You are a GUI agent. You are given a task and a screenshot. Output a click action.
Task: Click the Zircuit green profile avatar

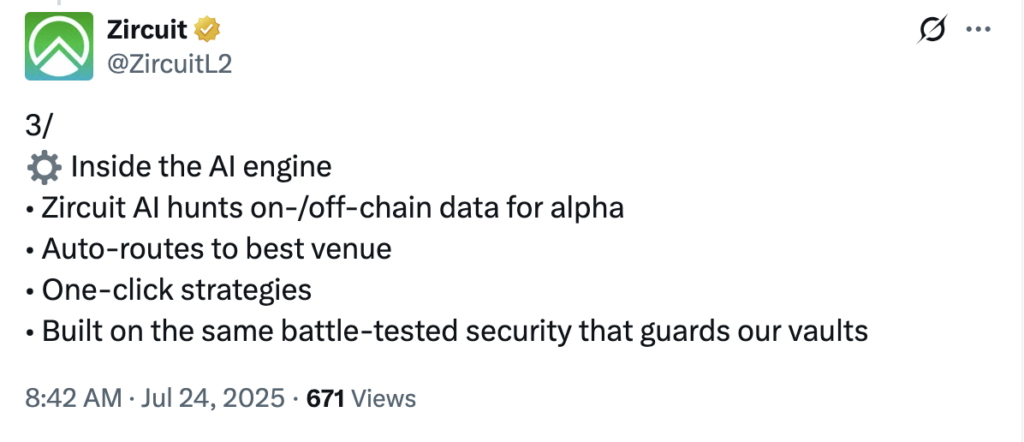(x=59, y=46)
